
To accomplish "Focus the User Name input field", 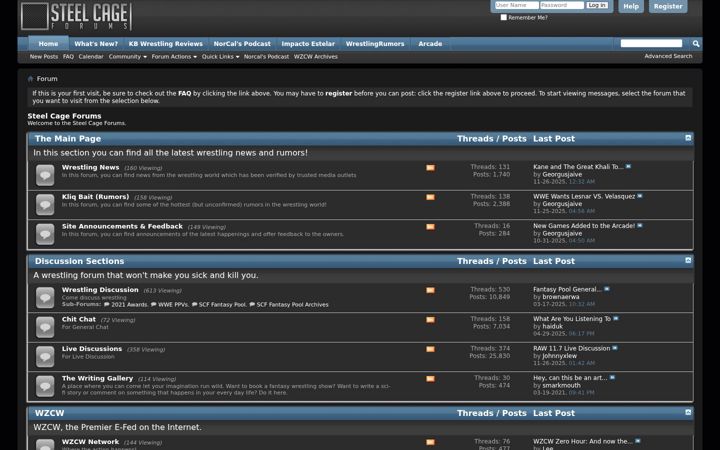I will pos(517,5).
